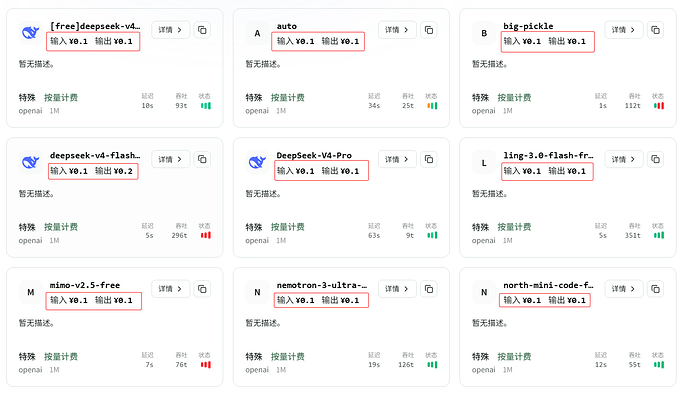
Task: Click the north-mini-code-f... model title
Action: tap(548, 285)
